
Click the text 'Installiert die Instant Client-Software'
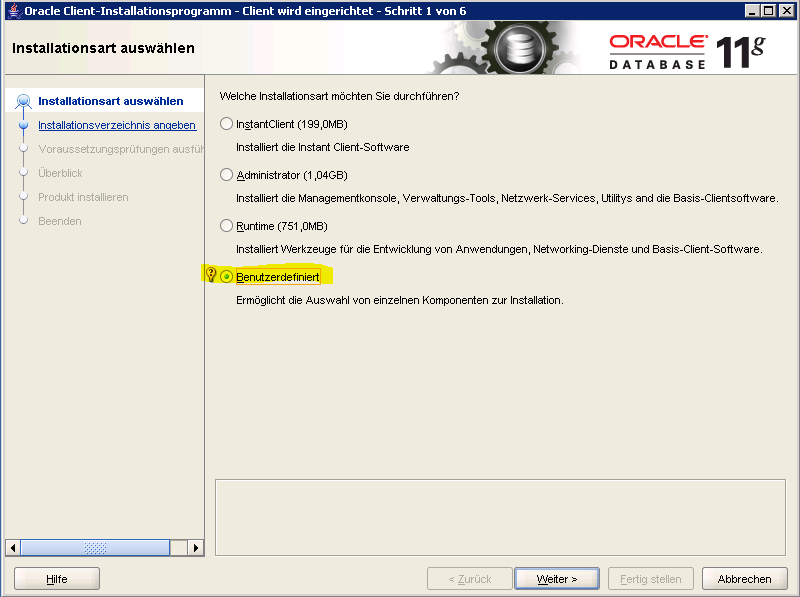pyautogui.click(x=322, y=147)
